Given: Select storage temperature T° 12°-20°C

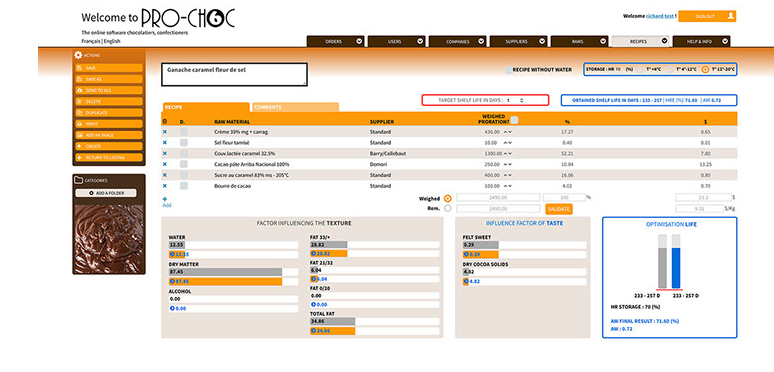Looking at the screenshot, I should (705, 70).
